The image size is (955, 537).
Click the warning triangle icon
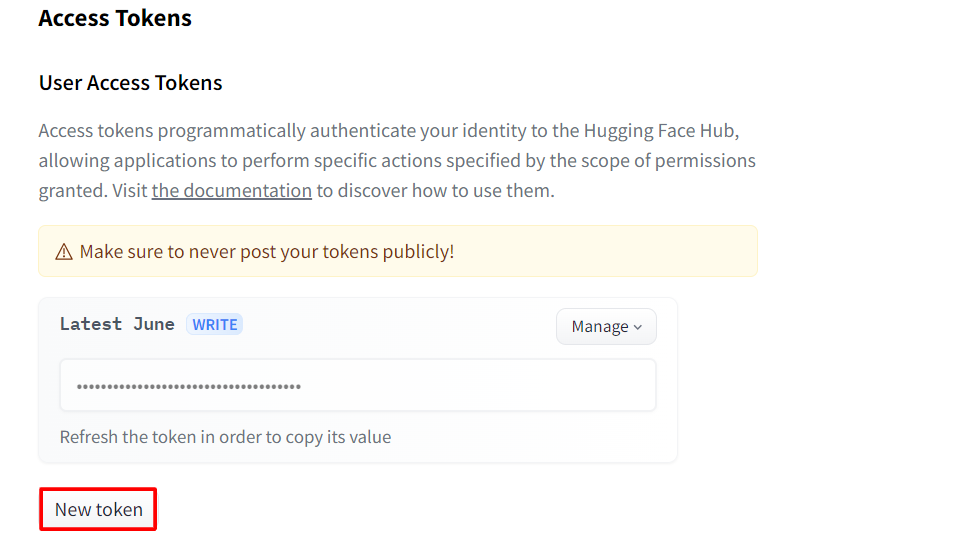pyautogui.click(x=64, y=251)
